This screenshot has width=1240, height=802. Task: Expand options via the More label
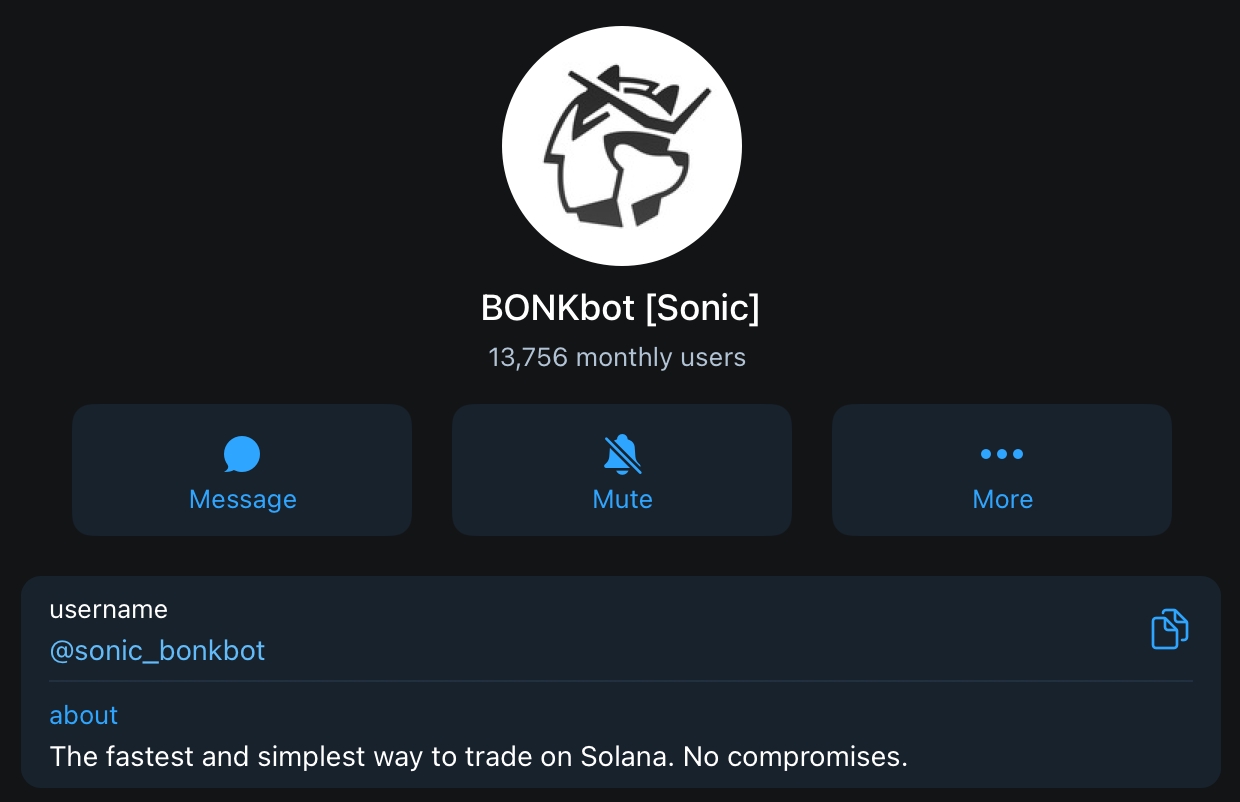point(1002,499)
